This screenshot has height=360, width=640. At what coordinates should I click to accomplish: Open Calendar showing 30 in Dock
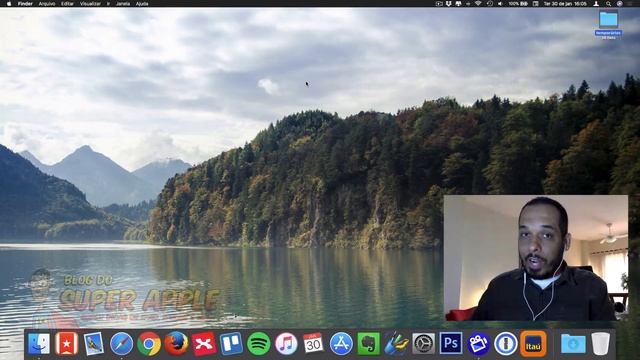click(313, 344)
